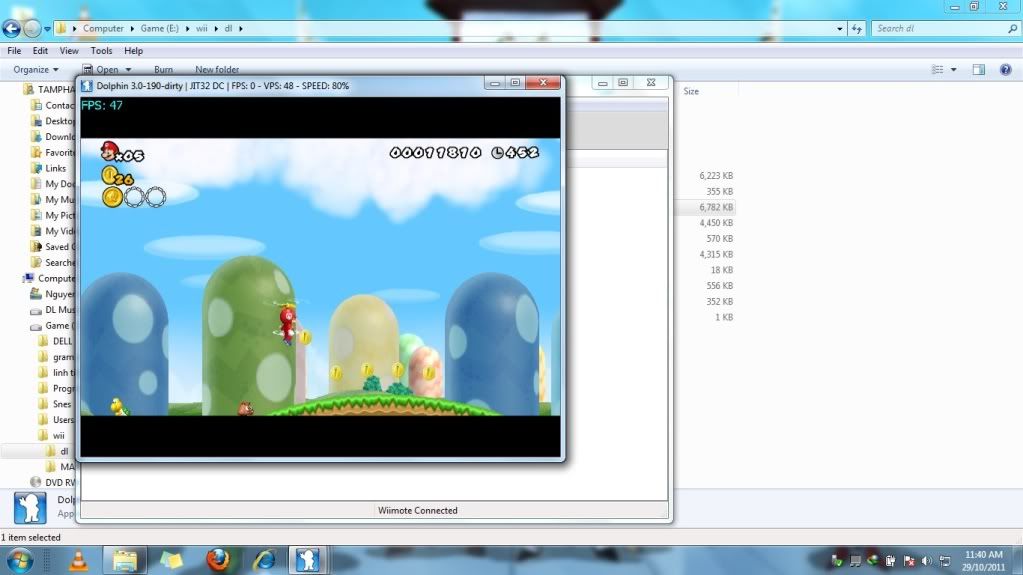Show the preview pane using its toolbar icon
1023x575 pixels.
coord(979,69)
